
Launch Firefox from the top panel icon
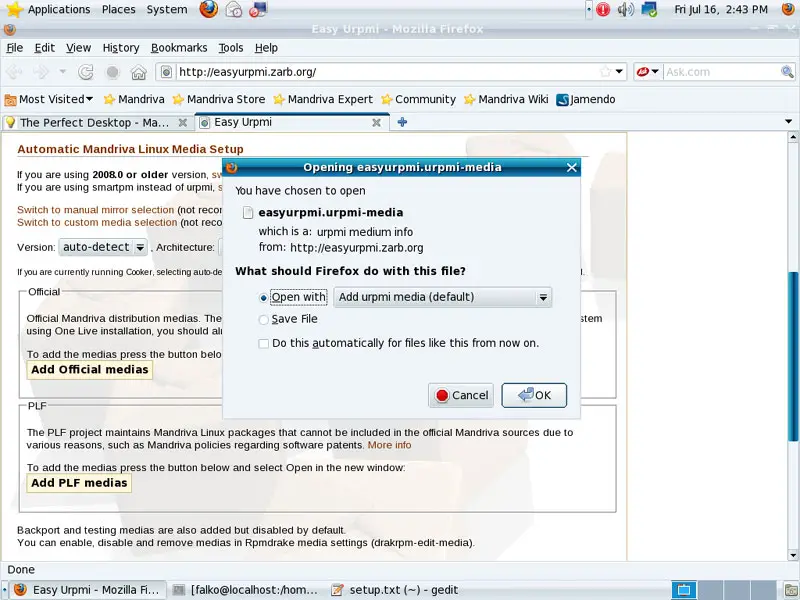[208, 9]
